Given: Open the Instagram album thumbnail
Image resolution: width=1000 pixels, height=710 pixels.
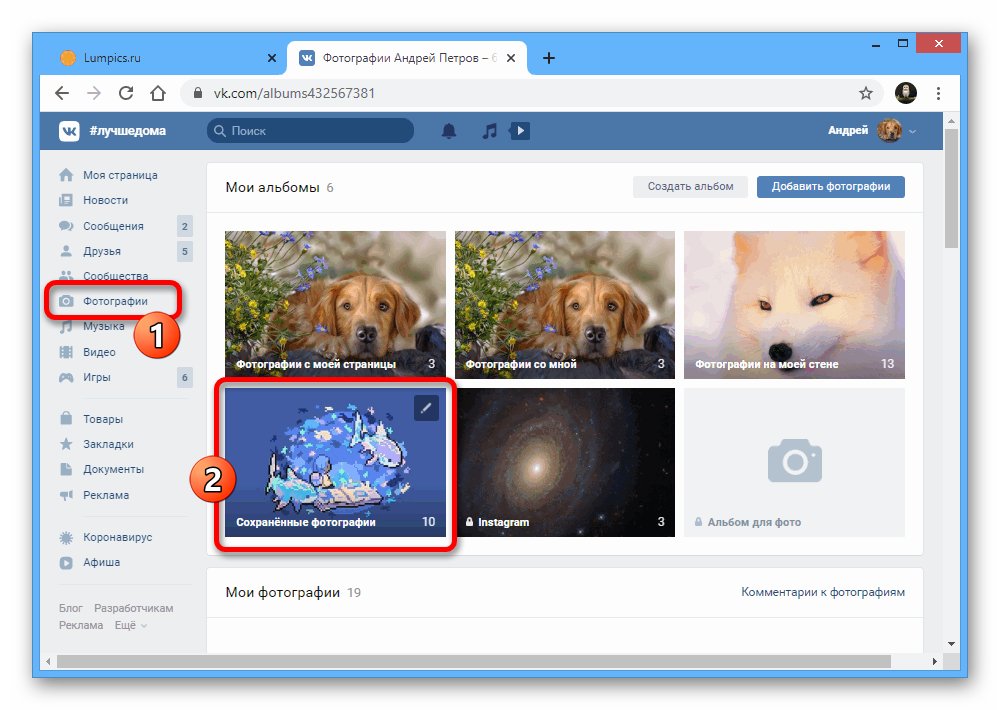Looking at the screenshot, I should pos(565,462).
